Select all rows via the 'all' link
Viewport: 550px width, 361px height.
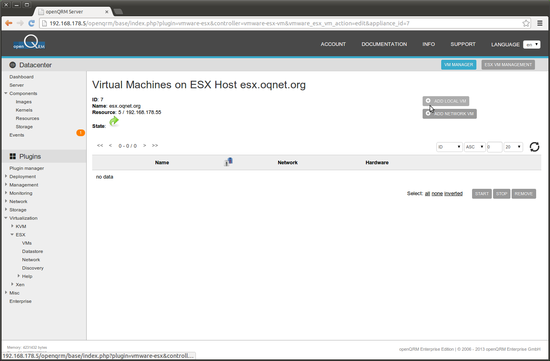pos(427,194)
